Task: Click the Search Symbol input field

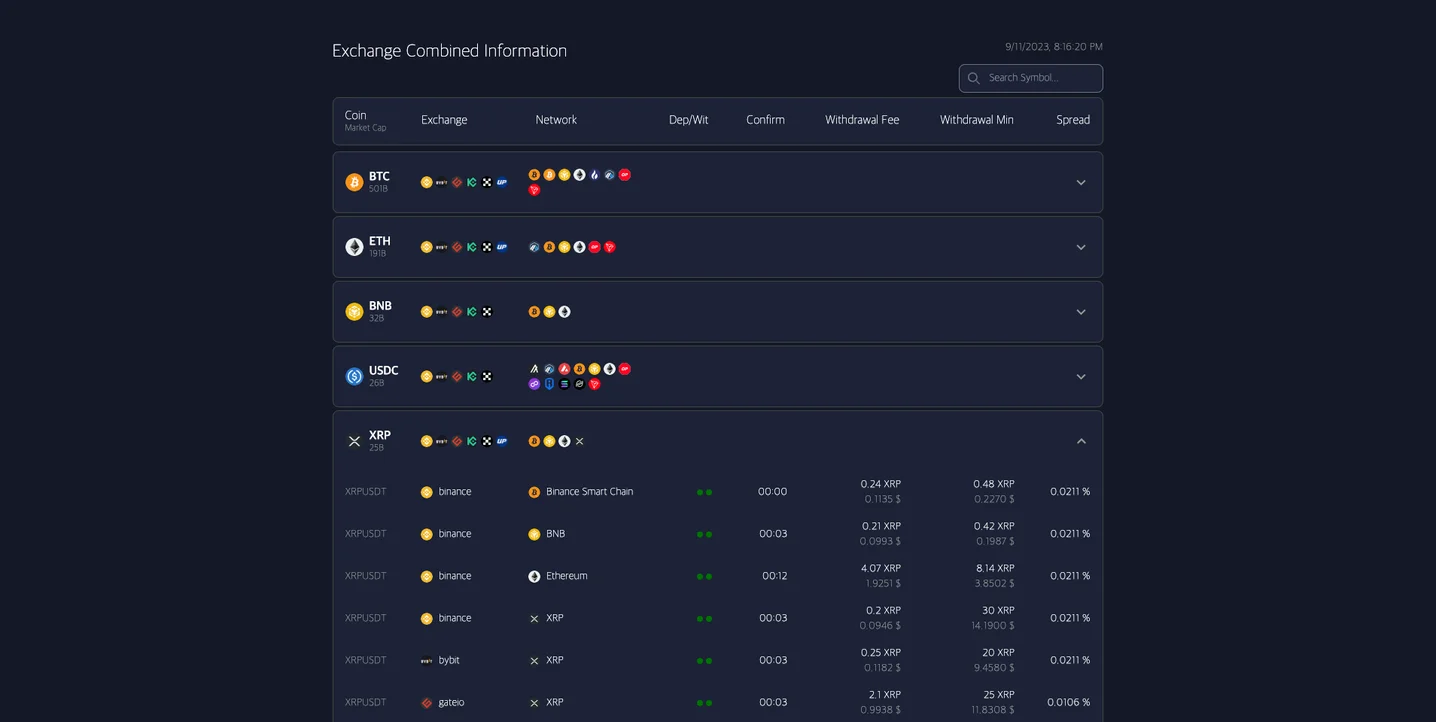Action: (x=1031, y=78)
